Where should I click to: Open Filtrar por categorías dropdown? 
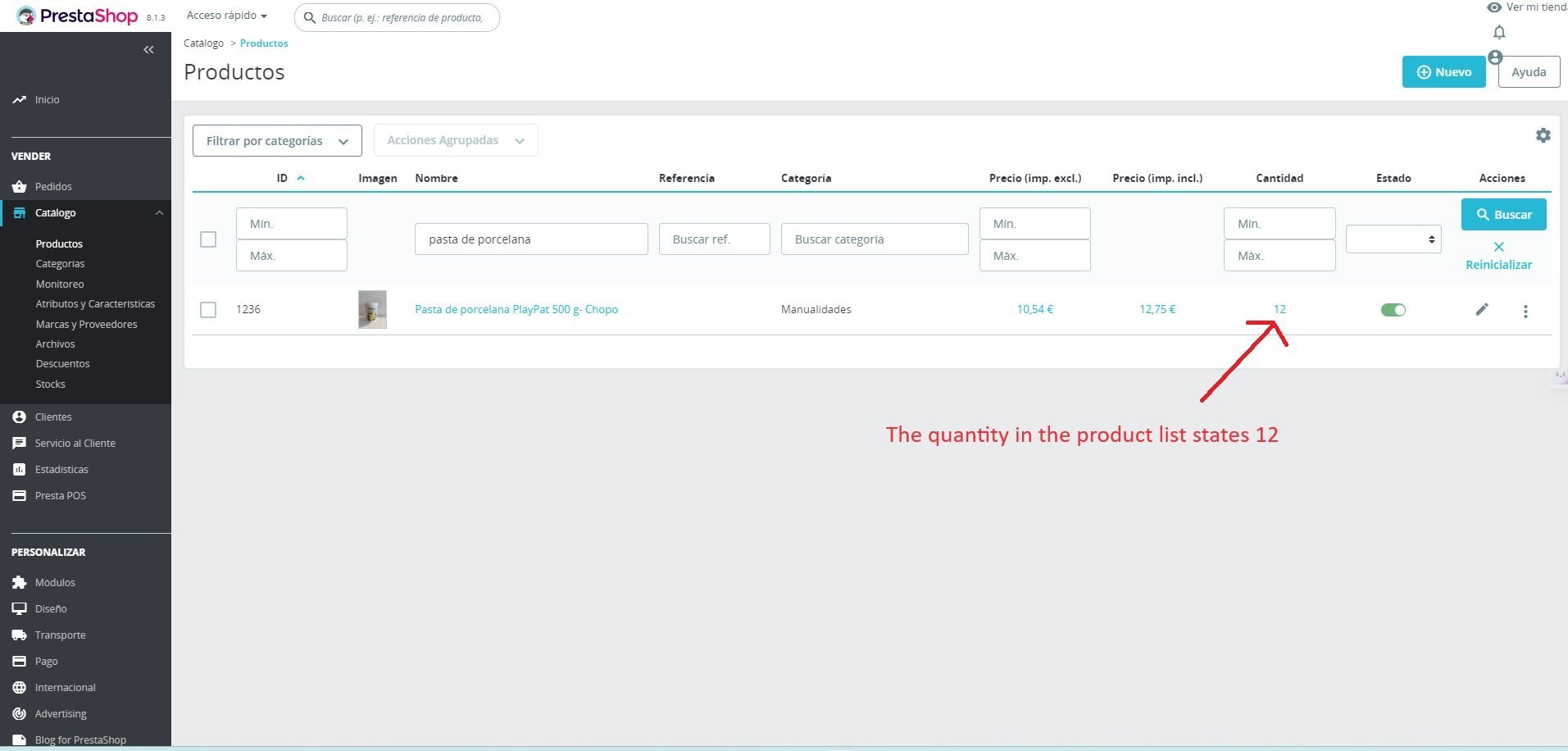[277, 141]
